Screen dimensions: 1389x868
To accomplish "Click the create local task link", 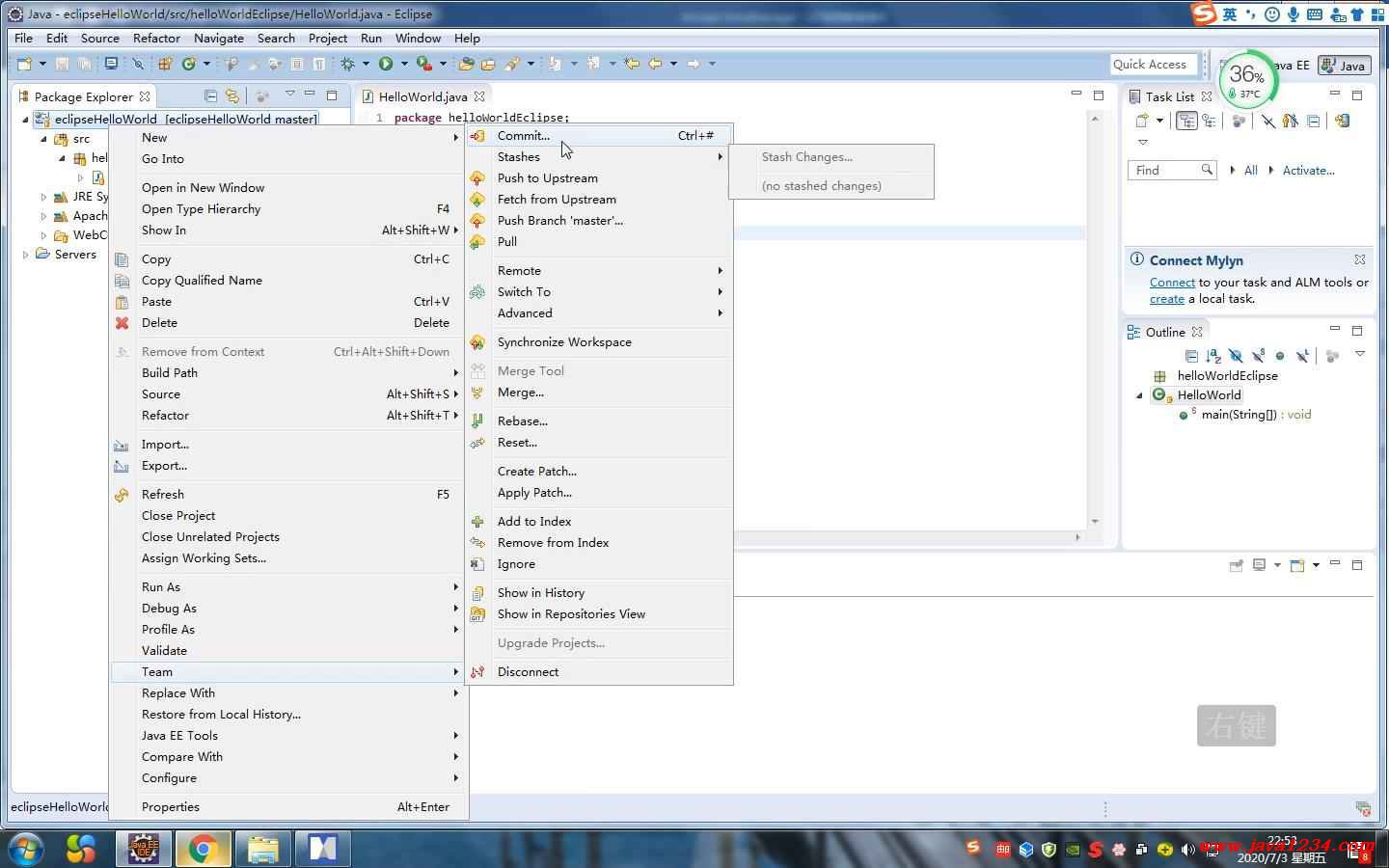I will (x=1167, y=299).
